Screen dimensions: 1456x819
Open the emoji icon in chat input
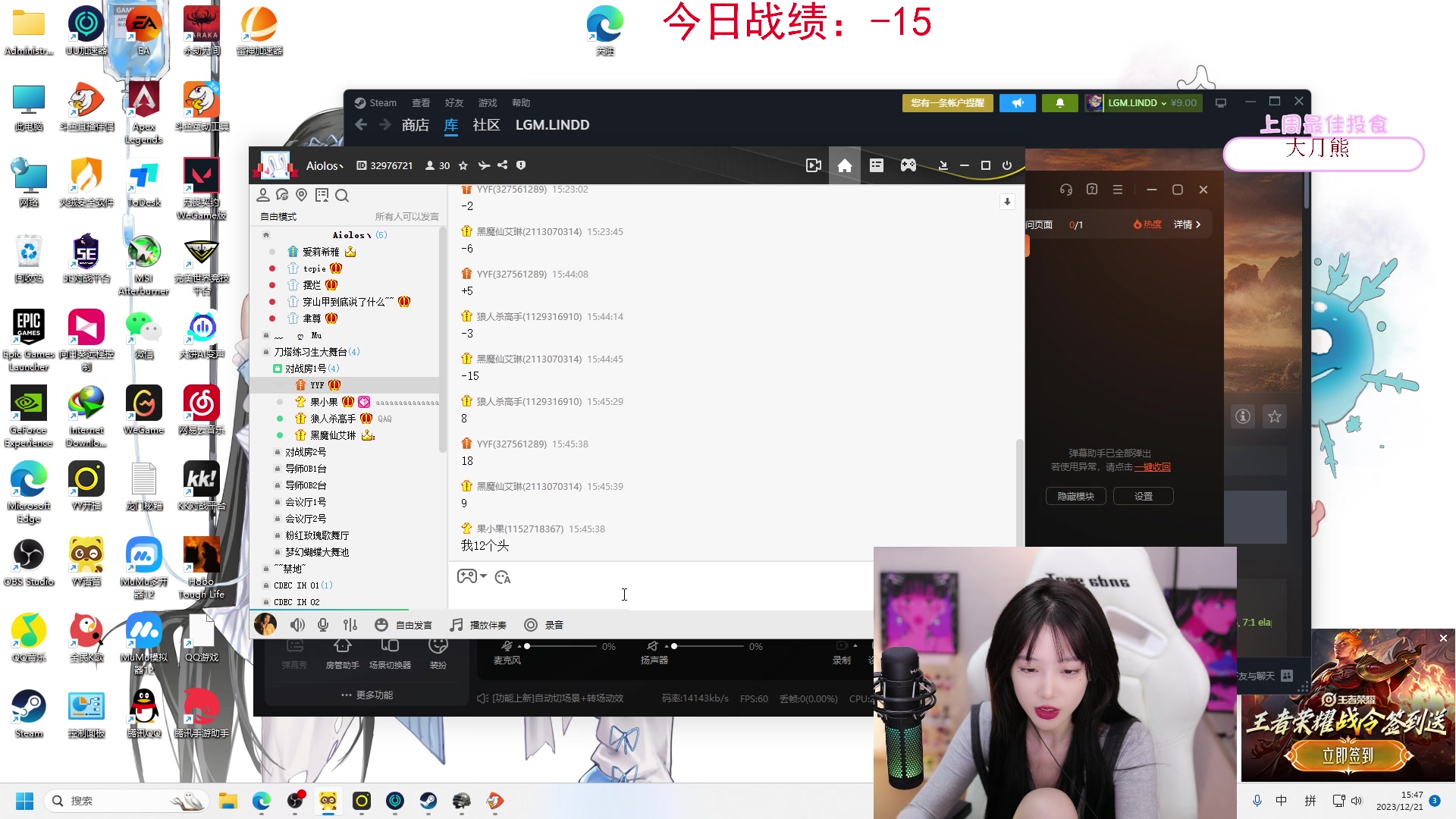[x=503, y=578]
